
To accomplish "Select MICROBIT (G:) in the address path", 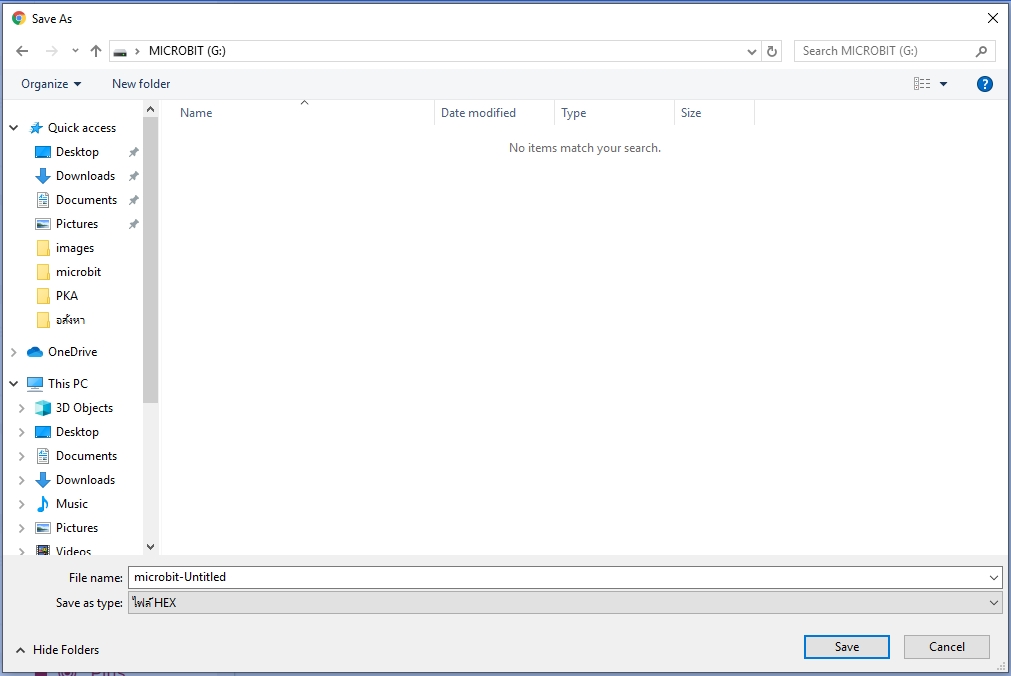I will coord(187,51).
